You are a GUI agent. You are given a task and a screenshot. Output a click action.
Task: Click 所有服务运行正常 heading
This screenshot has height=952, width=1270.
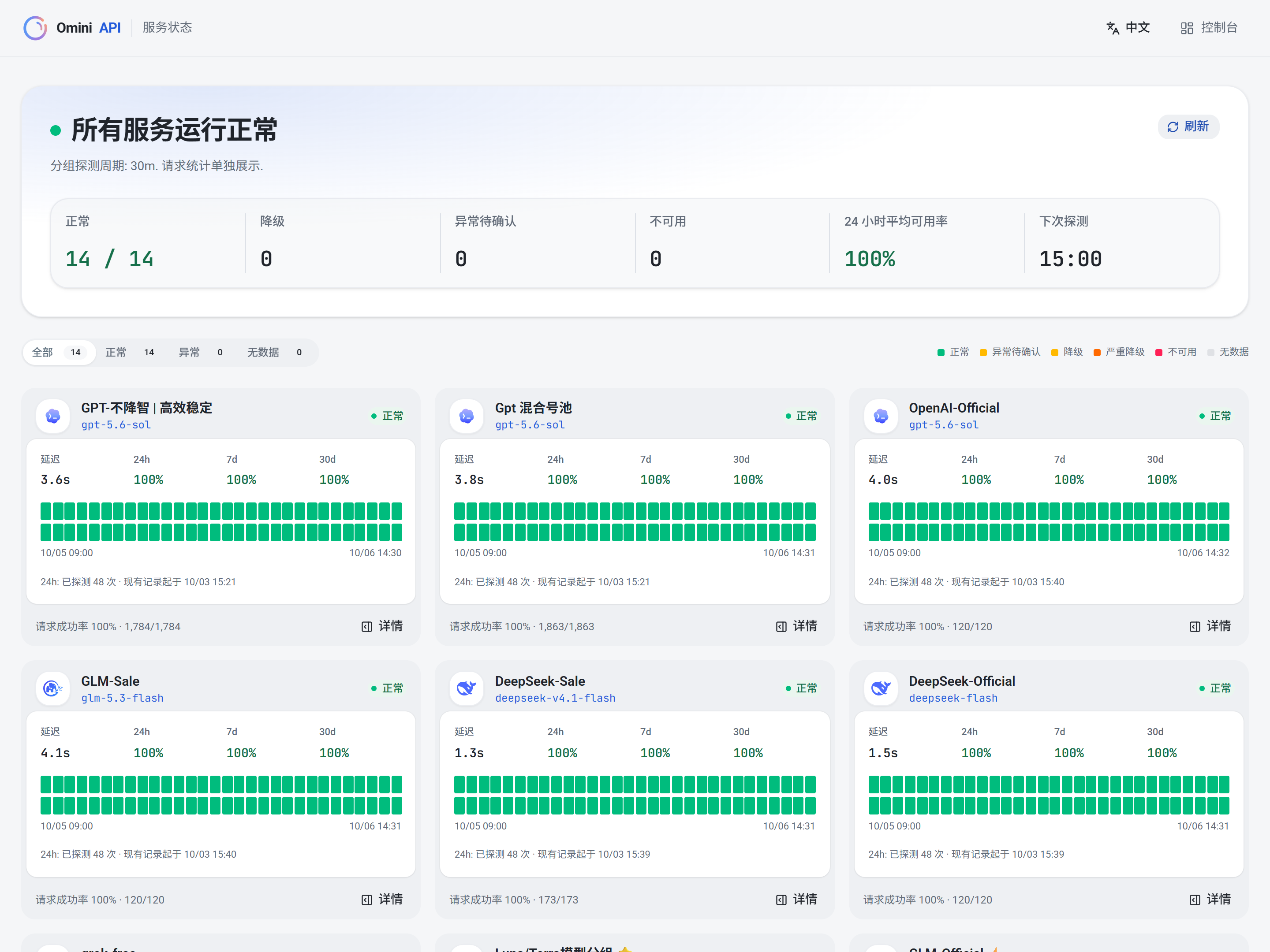pos(174,130)
